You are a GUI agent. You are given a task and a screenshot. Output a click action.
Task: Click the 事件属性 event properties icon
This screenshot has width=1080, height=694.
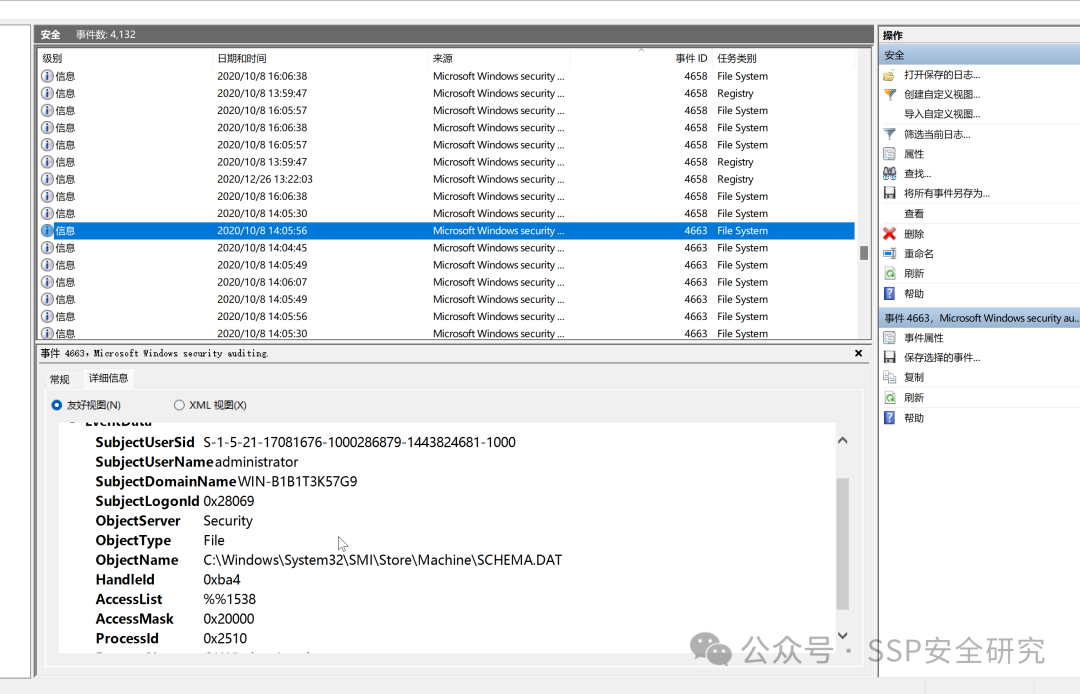pyautogui.click(x=889, y=337)
